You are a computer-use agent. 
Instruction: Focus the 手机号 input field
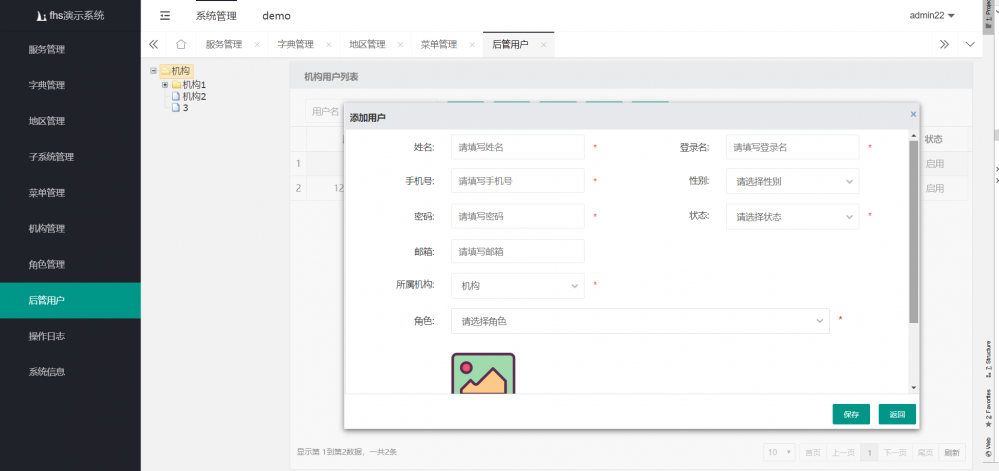[518, 181]
